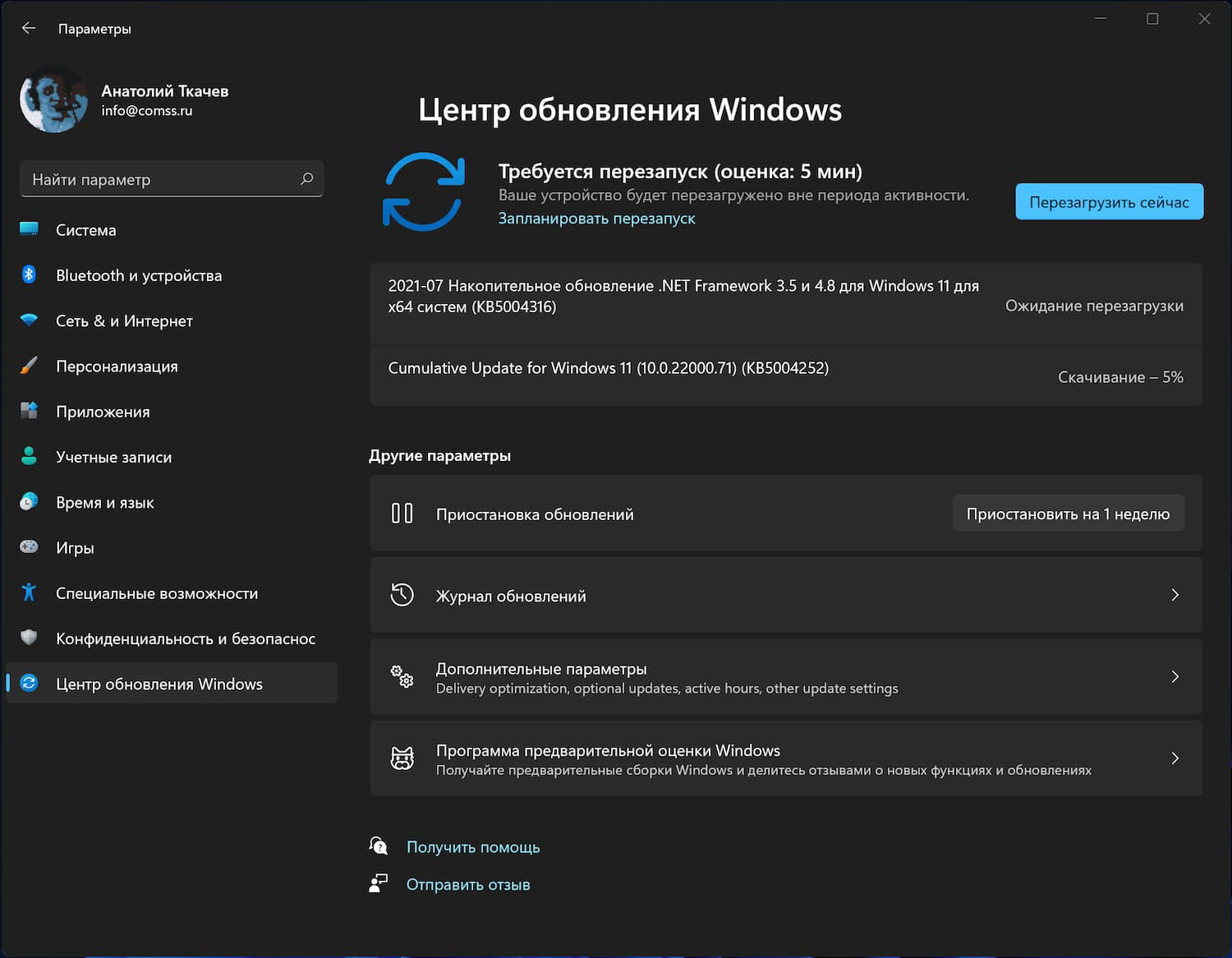Viewport: 1232px width, 958px height.
Task: Click the shield icon for Конфиденциальность
Action: pos(30,638)
